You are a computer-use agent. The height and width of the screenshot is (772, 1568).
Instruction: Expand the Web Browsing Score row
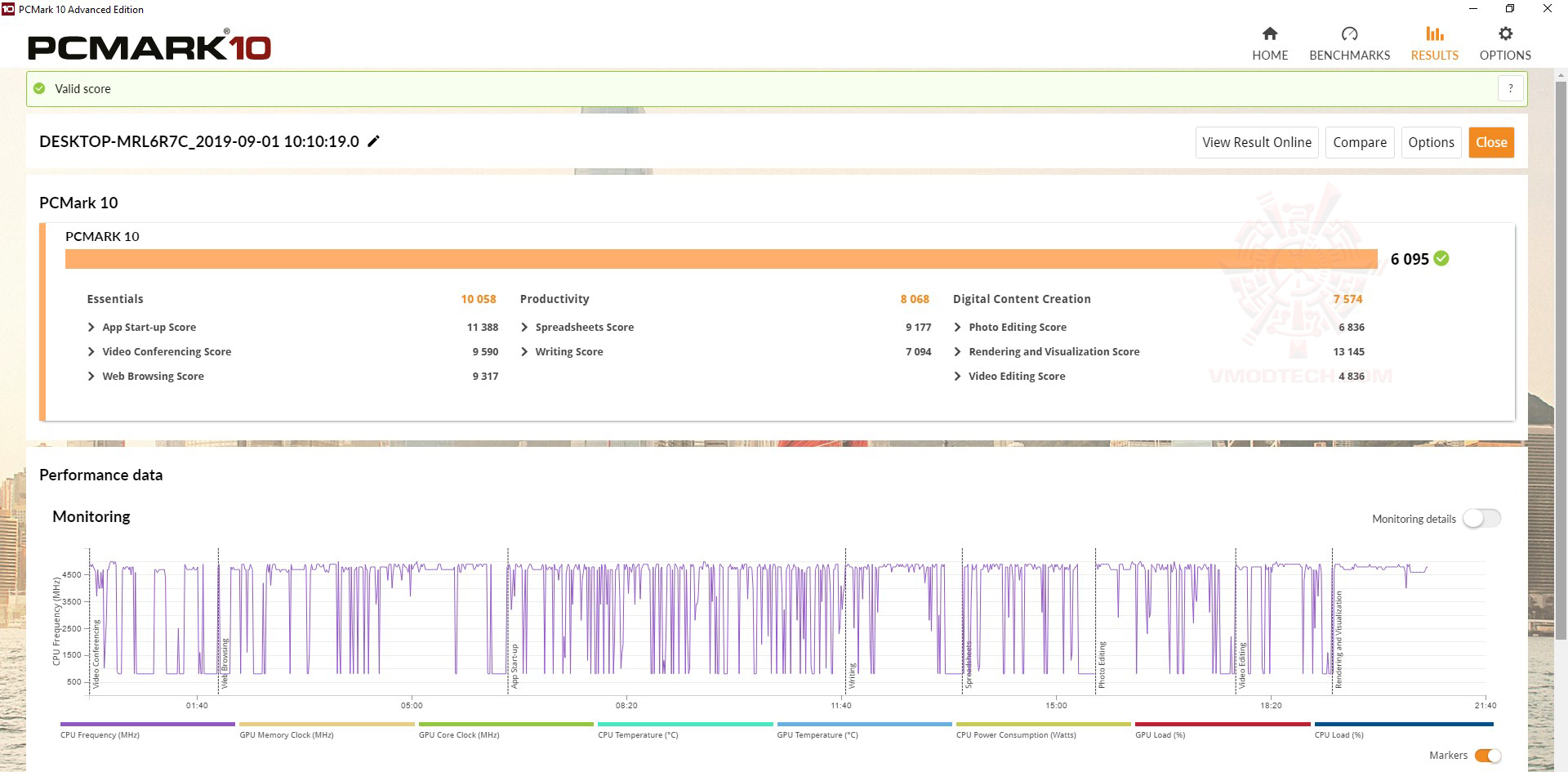pyautogui.click(x=91, y=376)
